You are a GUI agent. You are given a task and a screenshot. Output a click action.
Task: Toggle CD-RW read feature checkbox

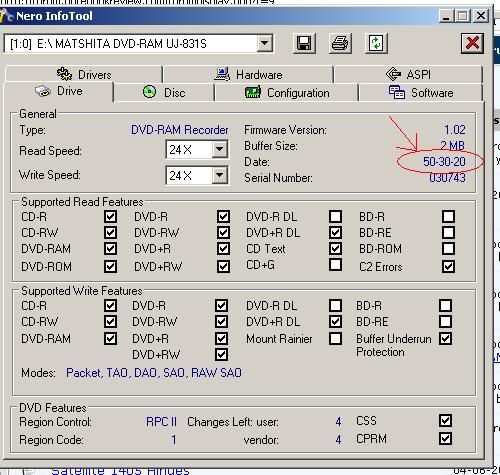[110, 232]
